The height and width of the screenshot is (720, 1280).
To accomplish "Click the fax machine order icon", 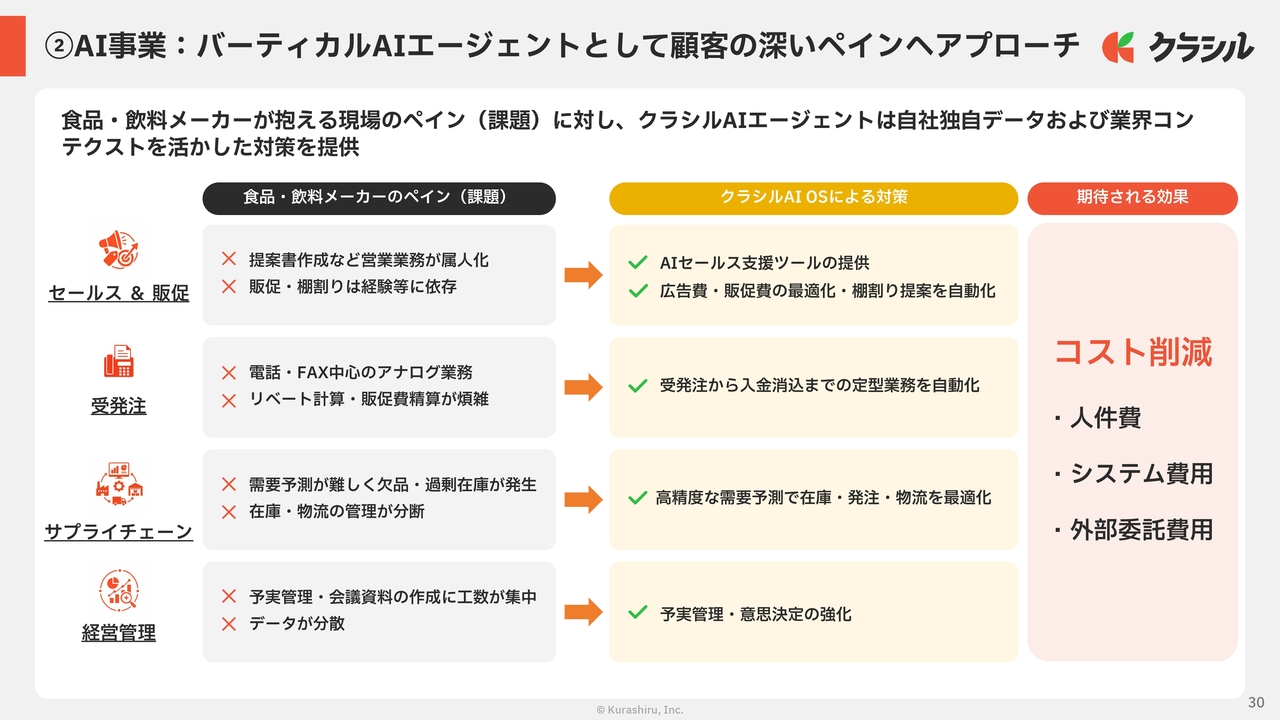I will tap(118, 361).
